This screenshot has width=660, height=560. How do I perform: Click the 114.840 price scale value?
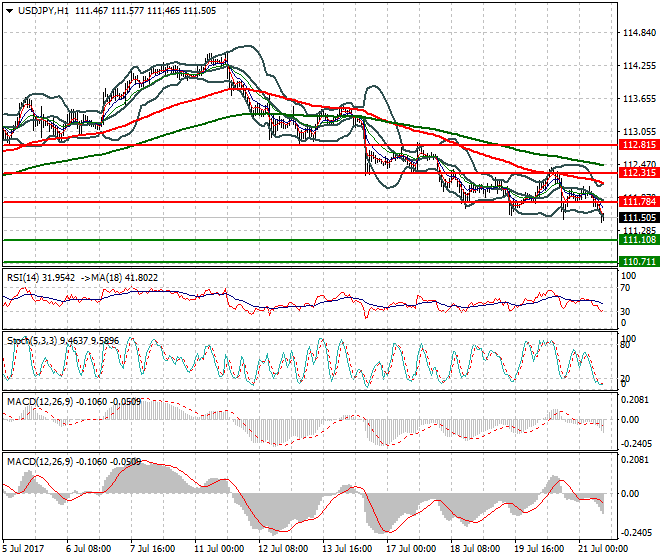pyautogui.click(x=639, y=33)
